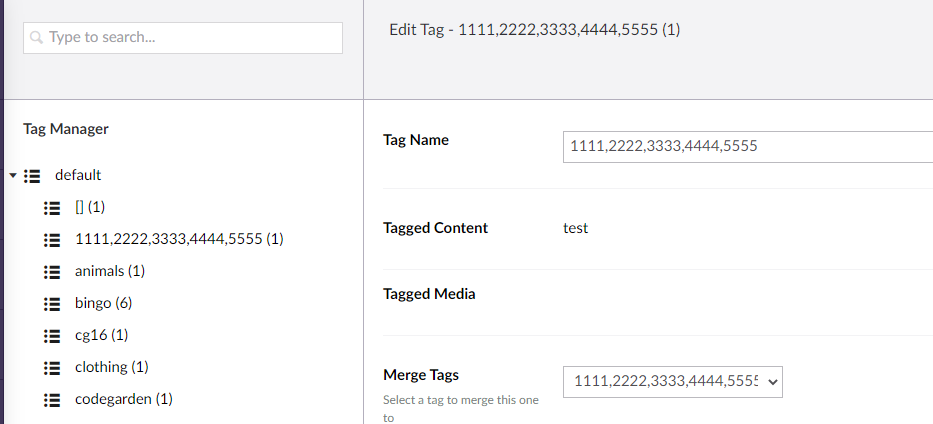Click the list icon next to clothing
933x424 pixels.
coord(52,367)
